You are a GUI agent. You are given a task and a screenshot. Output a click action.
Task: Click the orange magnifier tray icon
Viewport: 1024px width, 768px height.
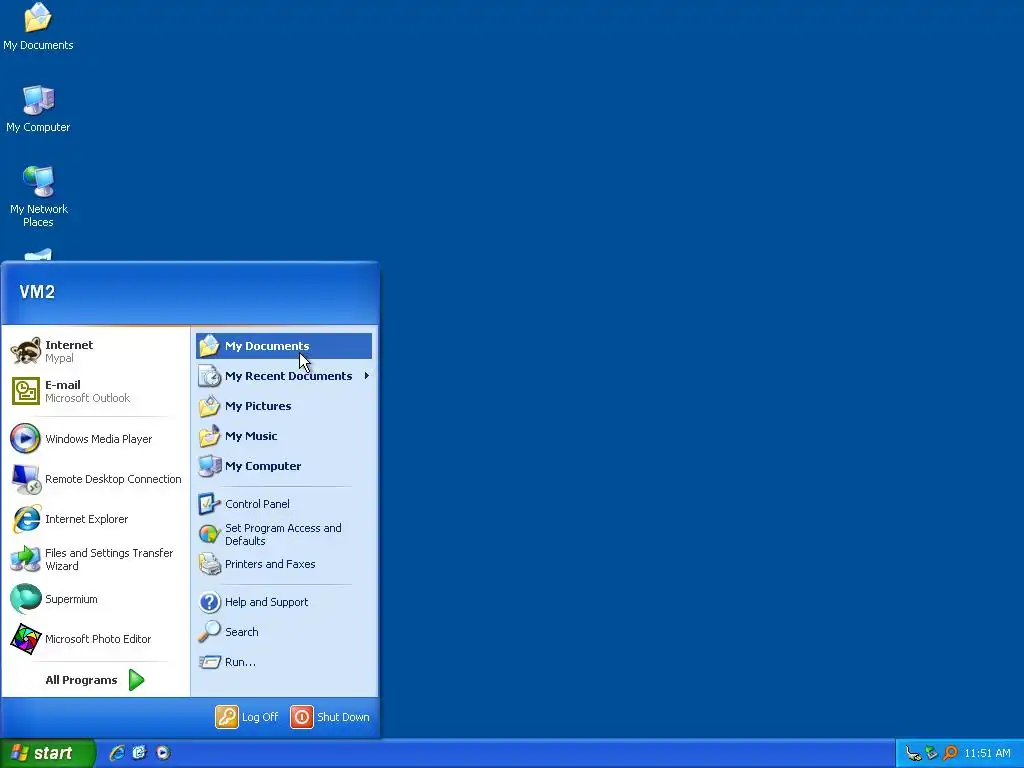(950, 754)
